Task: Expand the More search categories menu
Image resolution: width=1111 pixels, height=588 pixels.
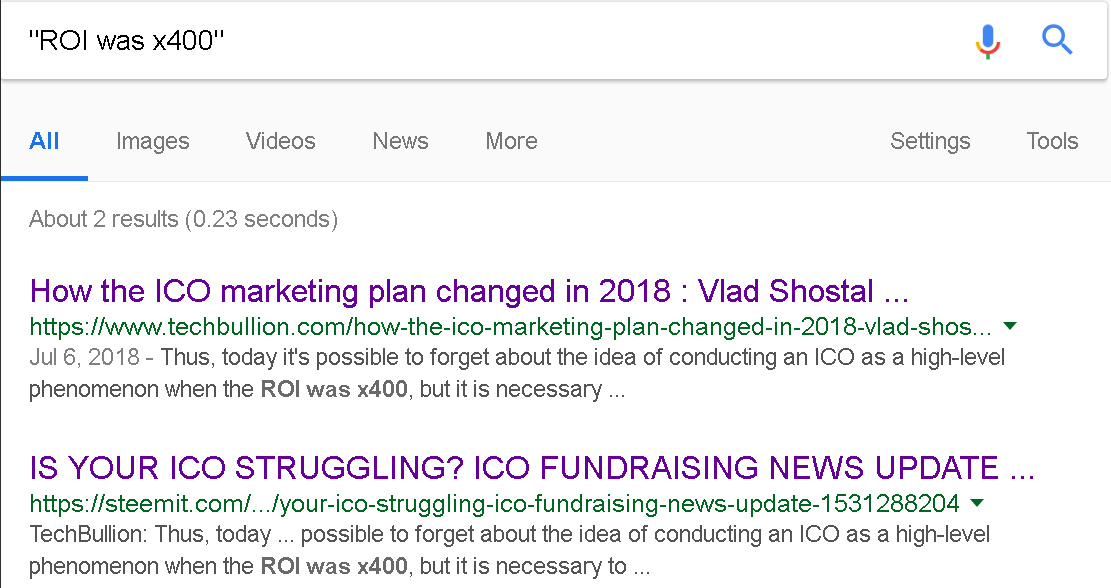Action: click(511, 141)
